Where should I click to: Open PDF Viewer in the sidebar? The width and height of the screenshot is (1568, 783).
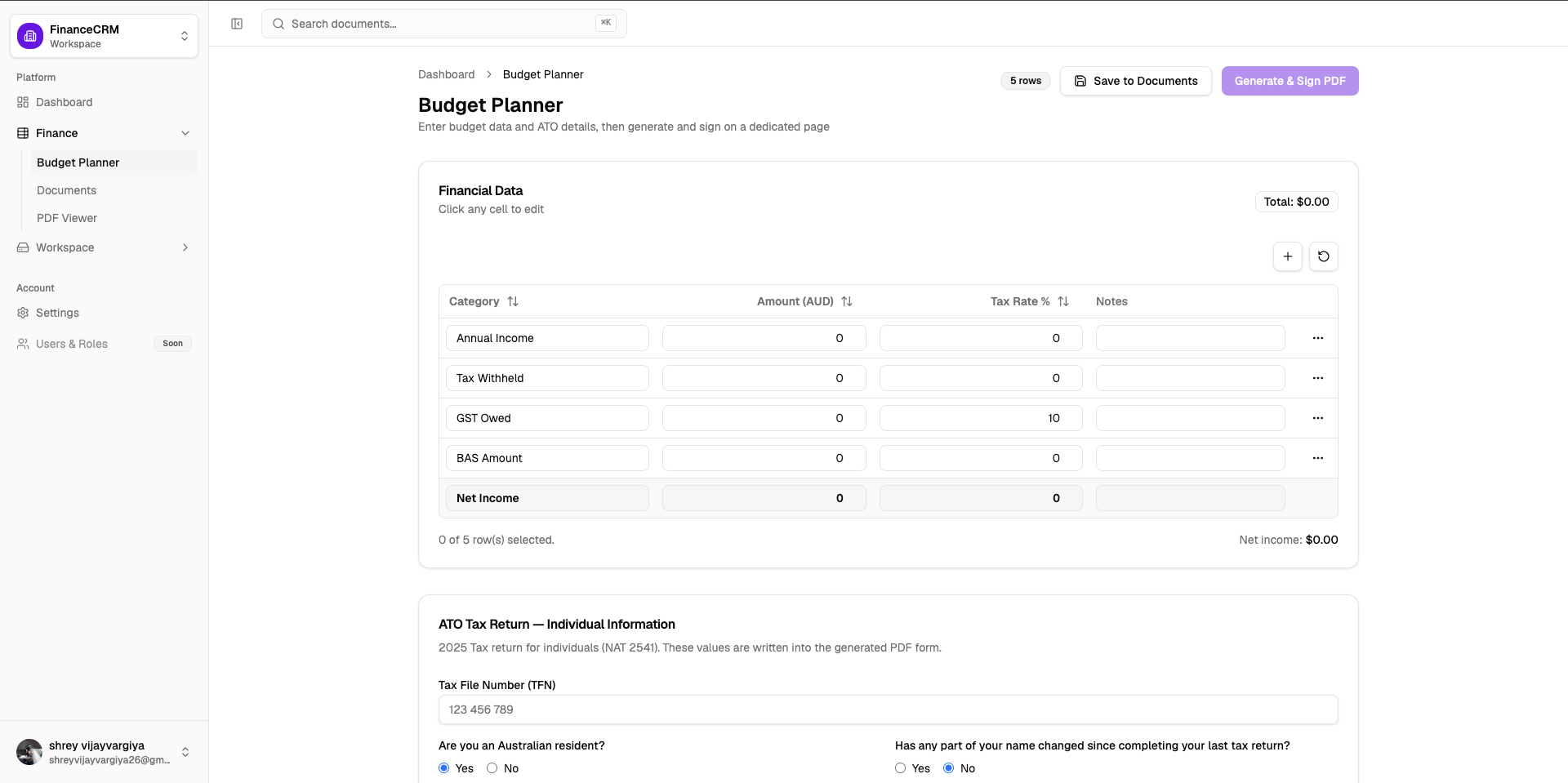[114, 218]
